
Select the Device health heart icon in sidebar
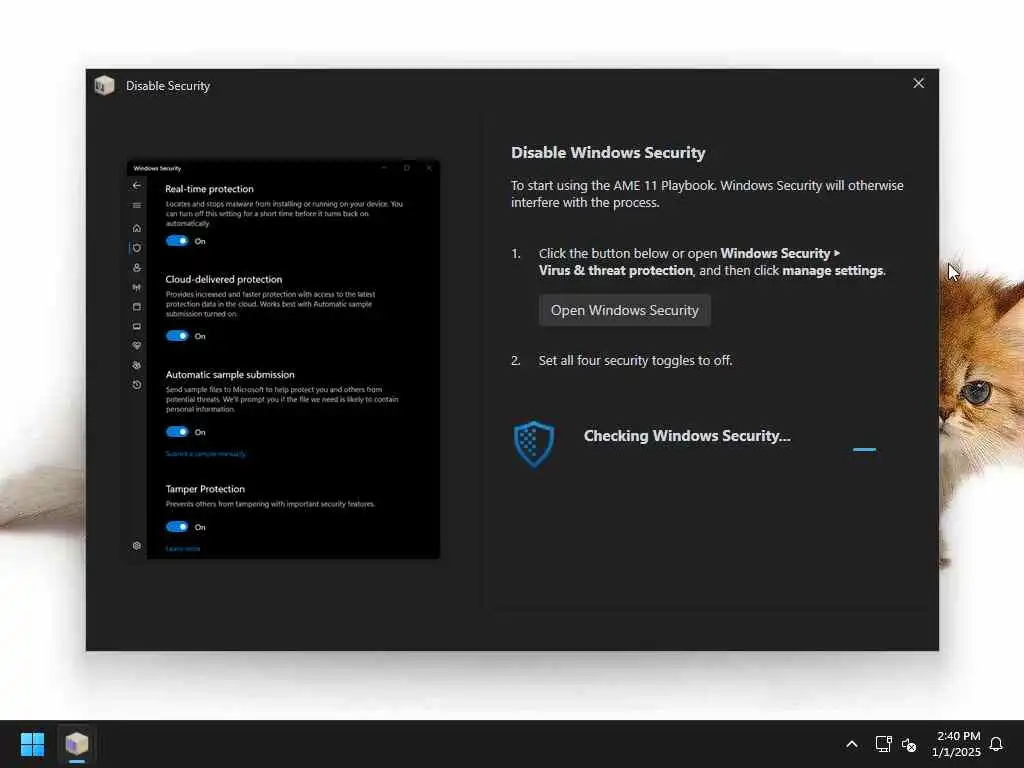point(136,345)
